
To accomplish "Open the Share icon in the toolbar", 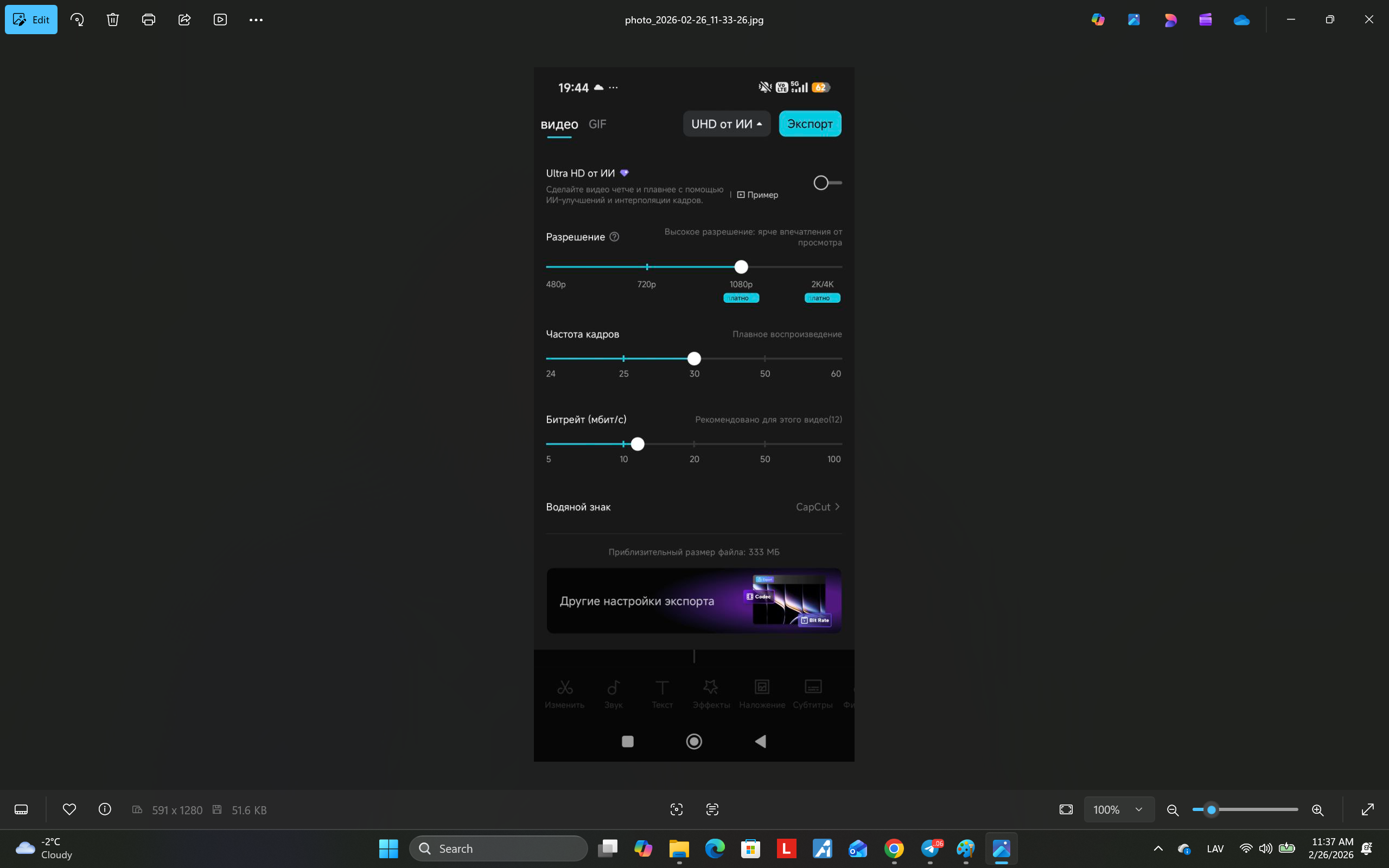I will (184, 20).
